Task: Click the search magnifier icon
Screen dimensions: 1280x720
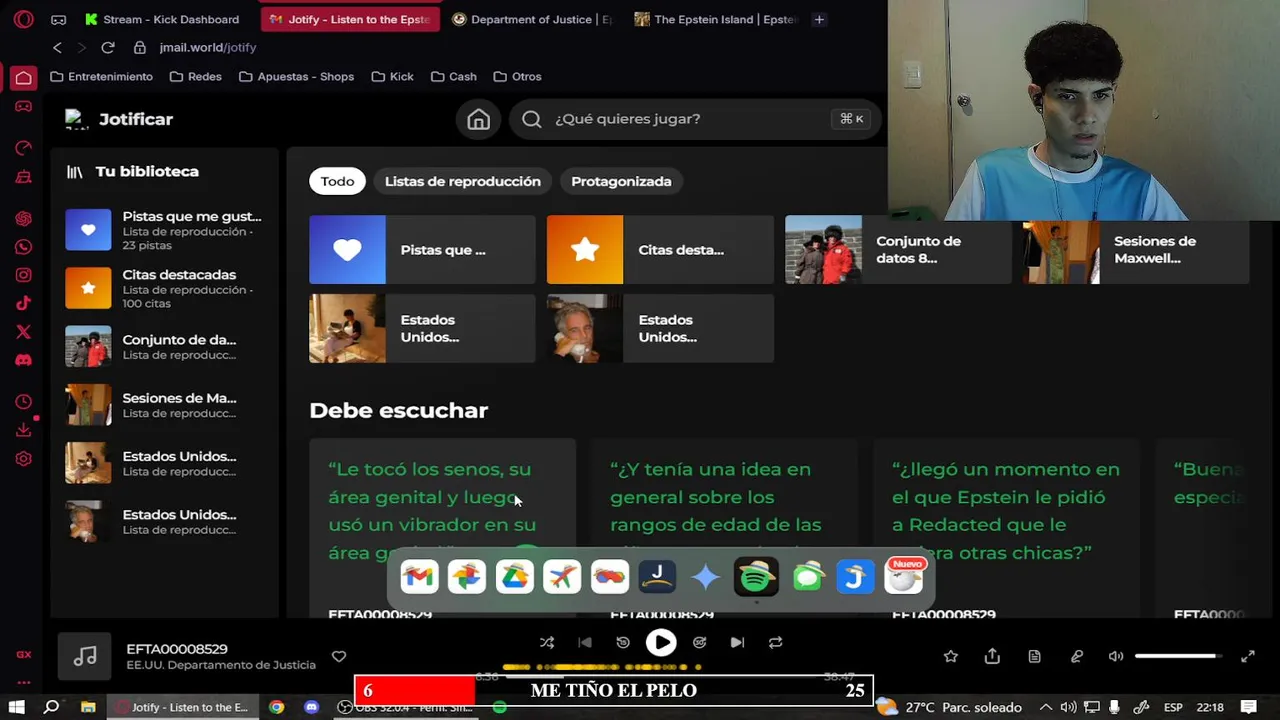Action: pyautogui.click(x=531, y=119)
